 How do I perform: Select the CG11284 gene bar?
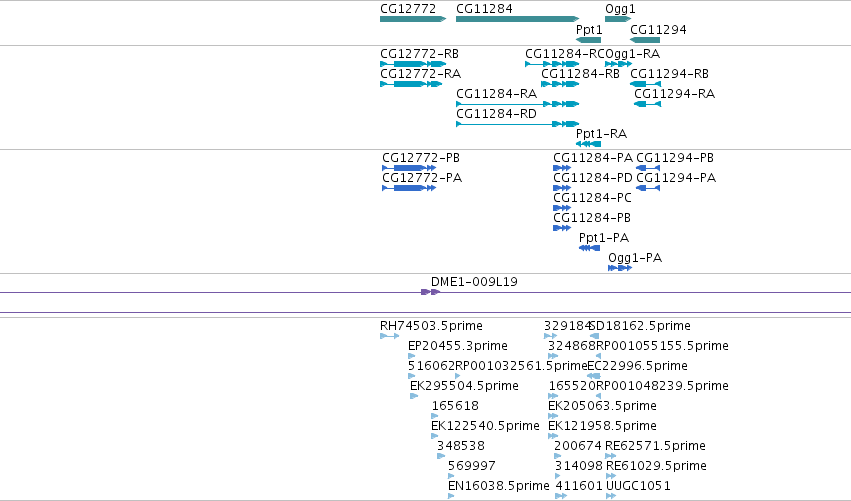pyautogui.click(x=518, y=20)
